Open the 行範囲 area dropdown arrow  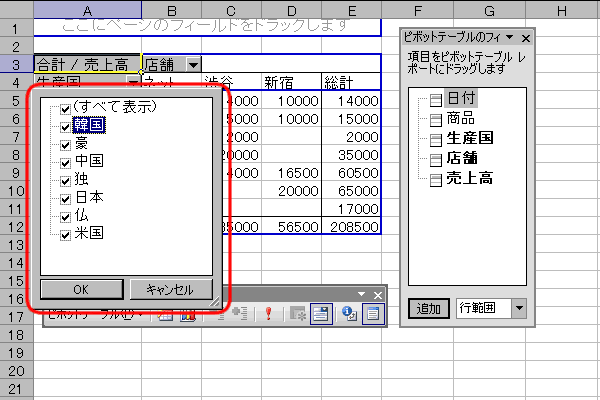(519, 308)
